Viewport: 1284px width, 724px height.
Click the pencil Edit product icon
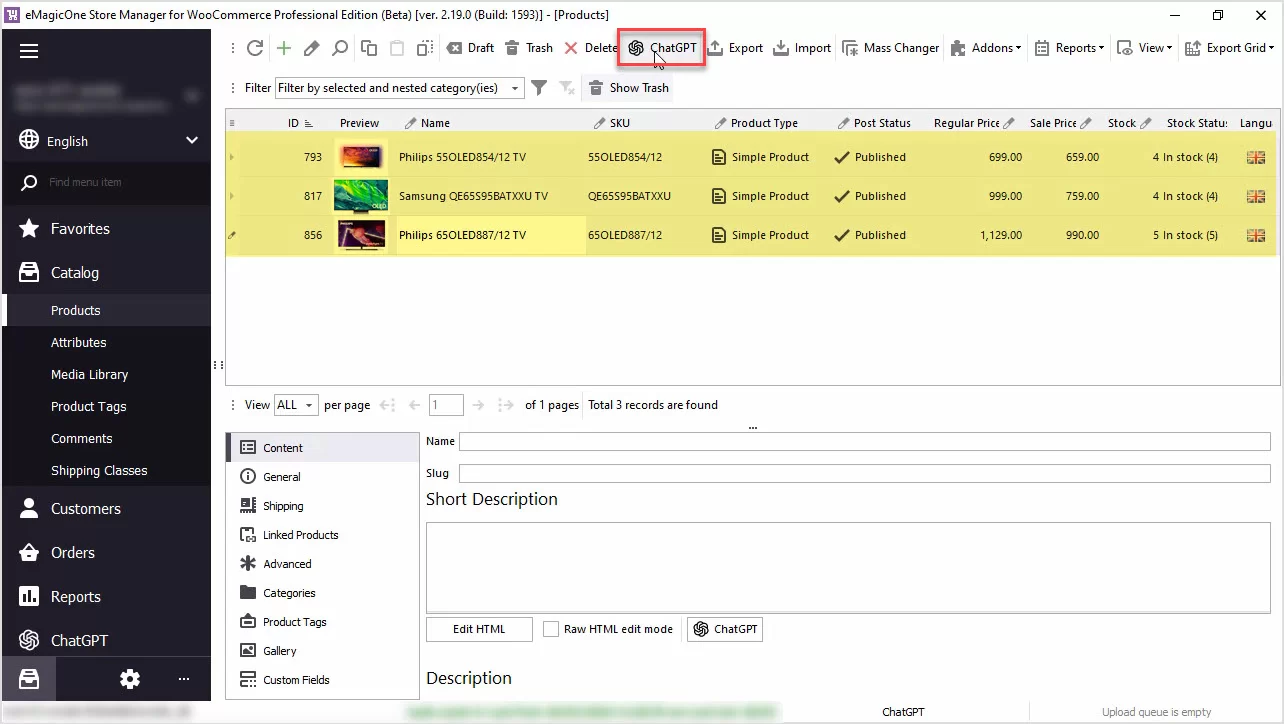[x=312, y=48]
